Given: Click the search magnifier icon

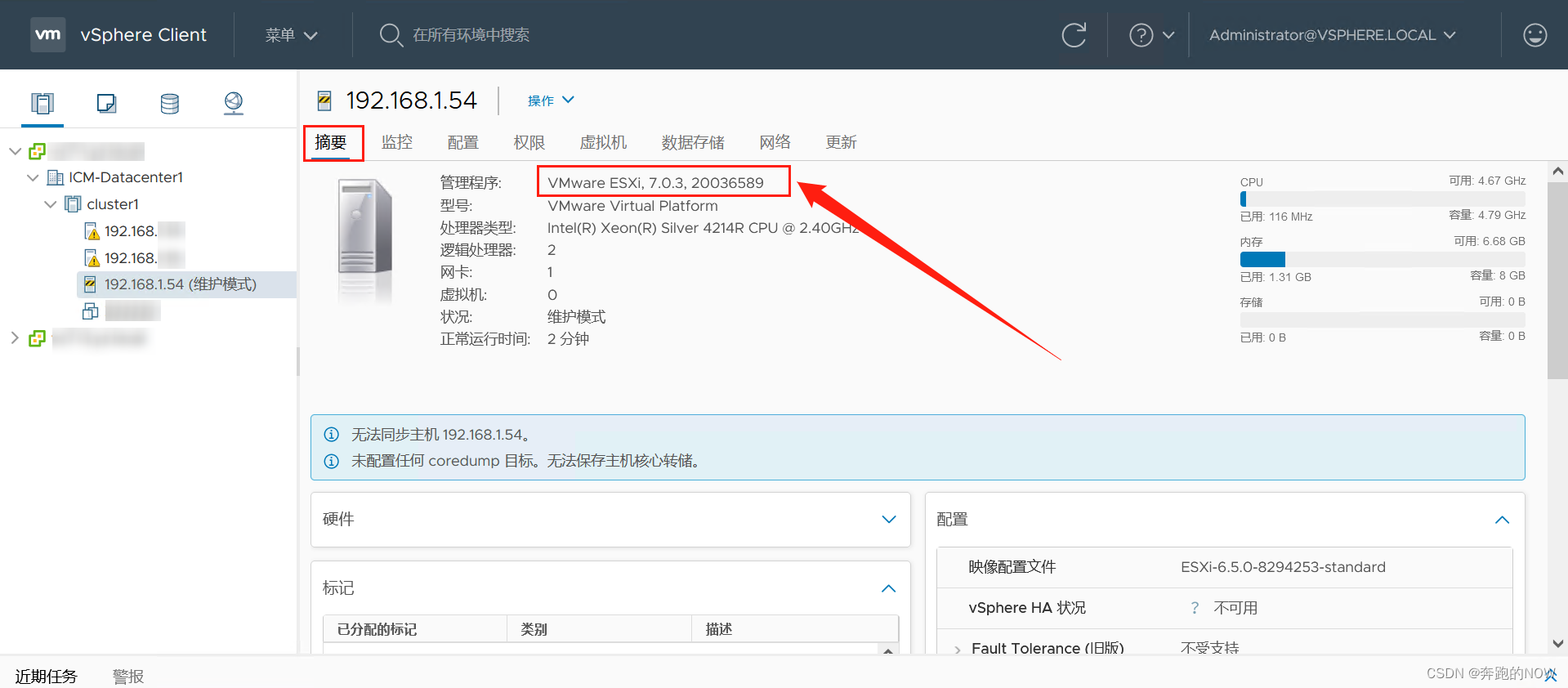Looking at the screenshot, I should click(x=391, y=35).
